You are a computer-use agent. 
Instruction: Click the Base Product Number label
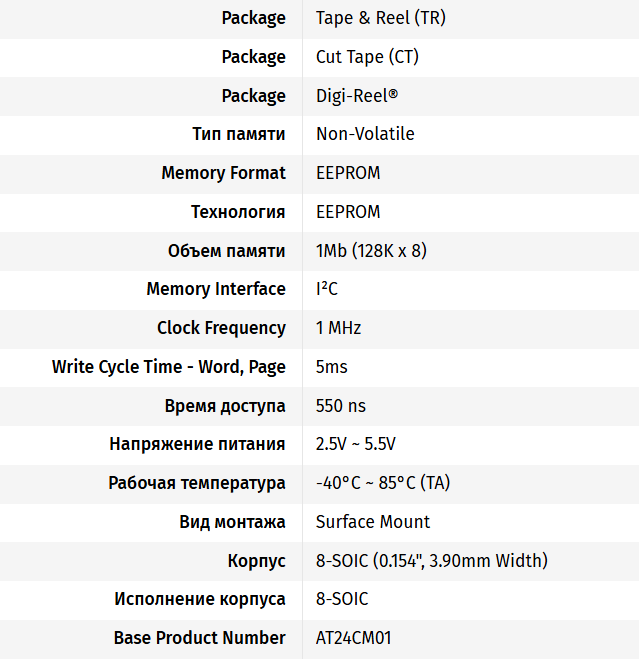point(199,638)
